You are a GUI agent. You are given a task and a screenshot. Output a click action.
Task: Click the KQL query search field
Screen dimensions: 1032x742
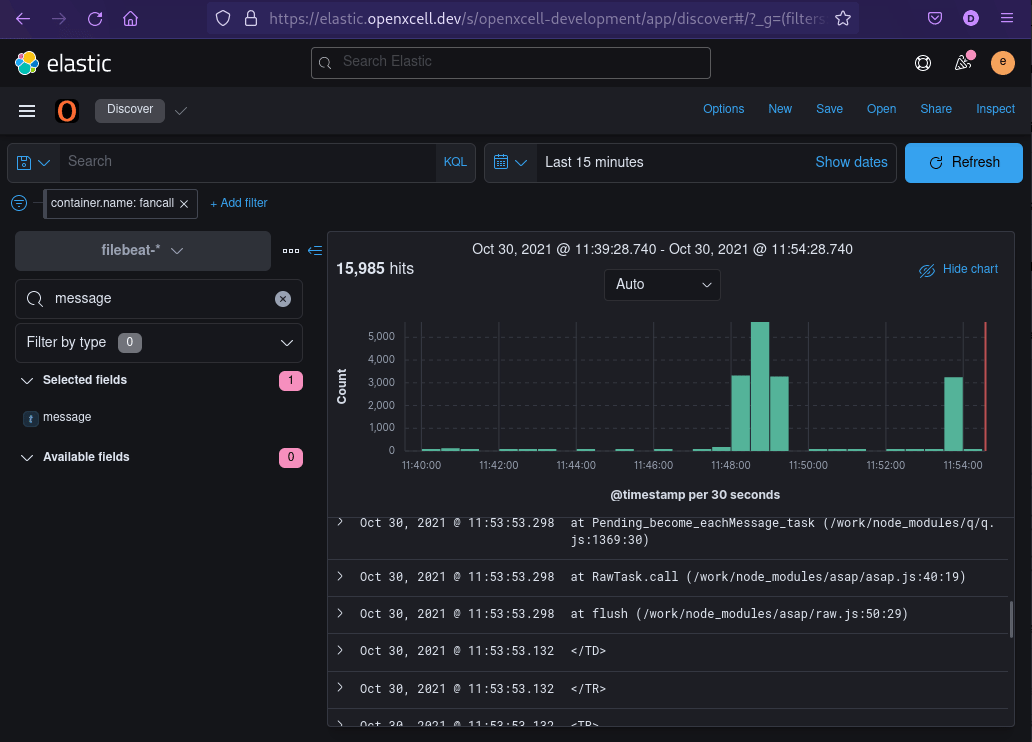(250, 162)
